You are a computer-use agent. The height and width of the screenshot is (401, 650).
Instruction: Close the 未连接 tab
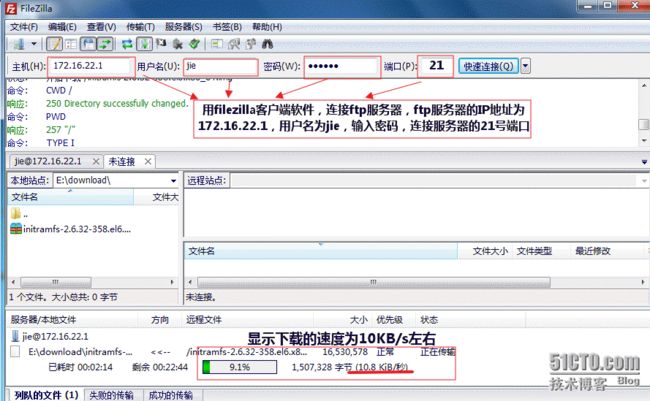coord(148,161)
